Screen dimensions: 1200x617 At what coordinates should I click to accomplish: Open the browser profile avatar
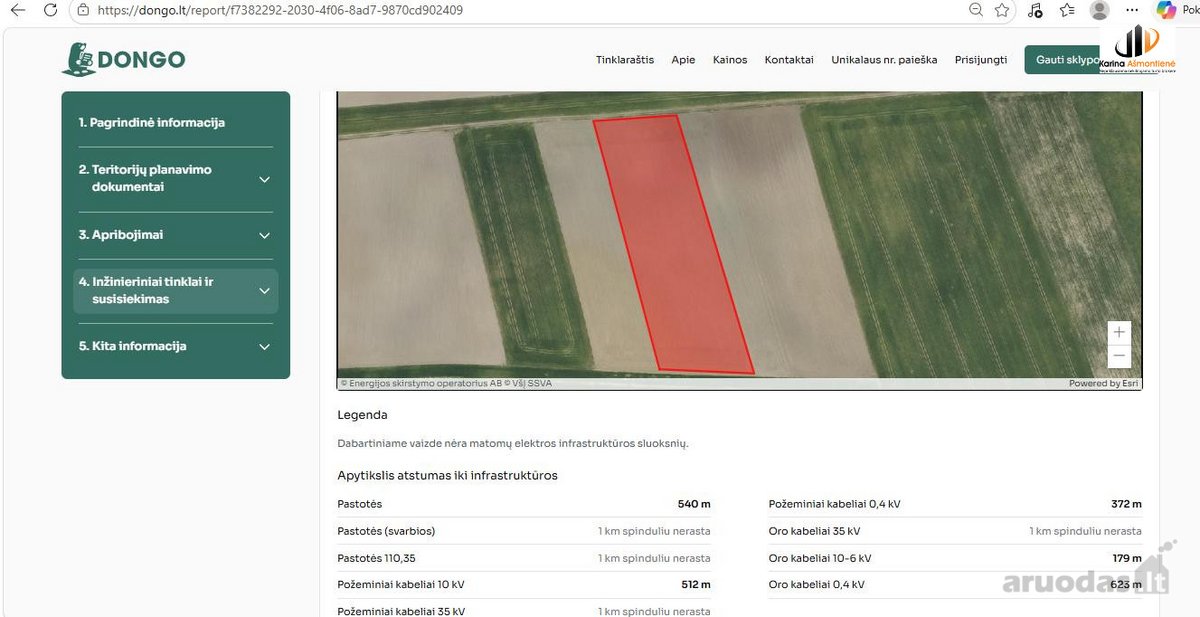pos(1100,10)
